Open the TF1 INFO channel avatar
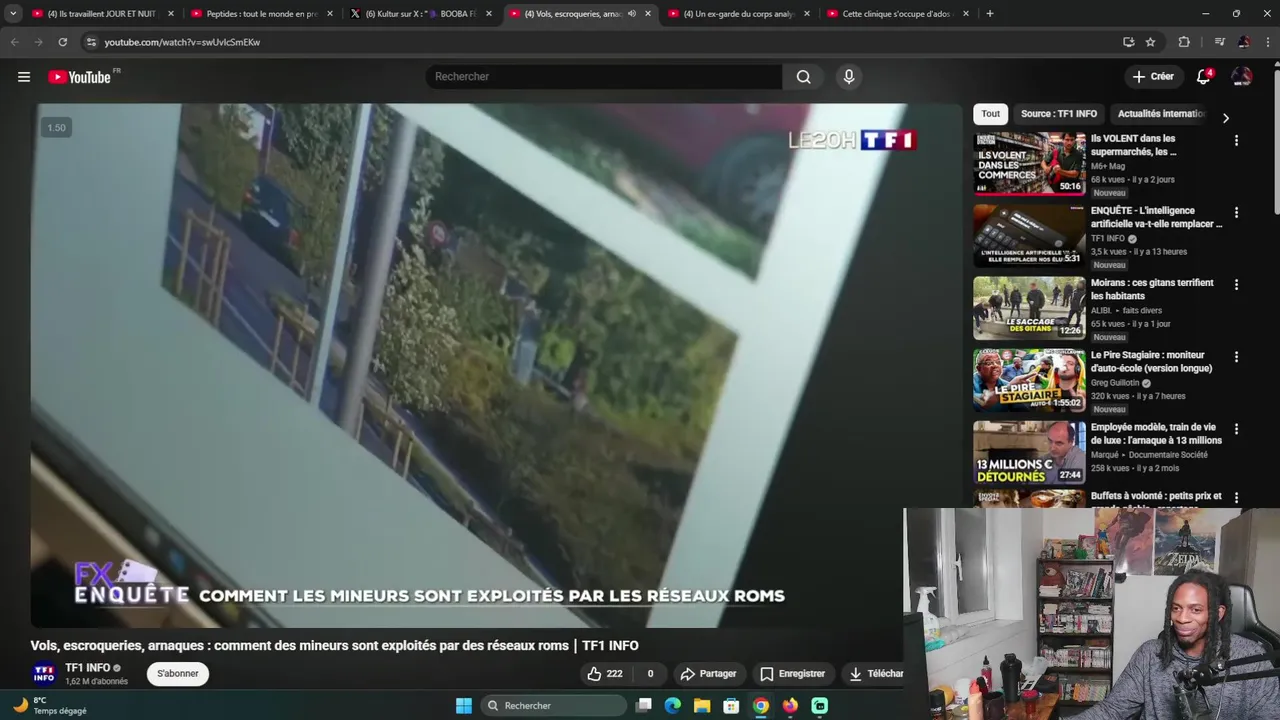 point(44,674)
